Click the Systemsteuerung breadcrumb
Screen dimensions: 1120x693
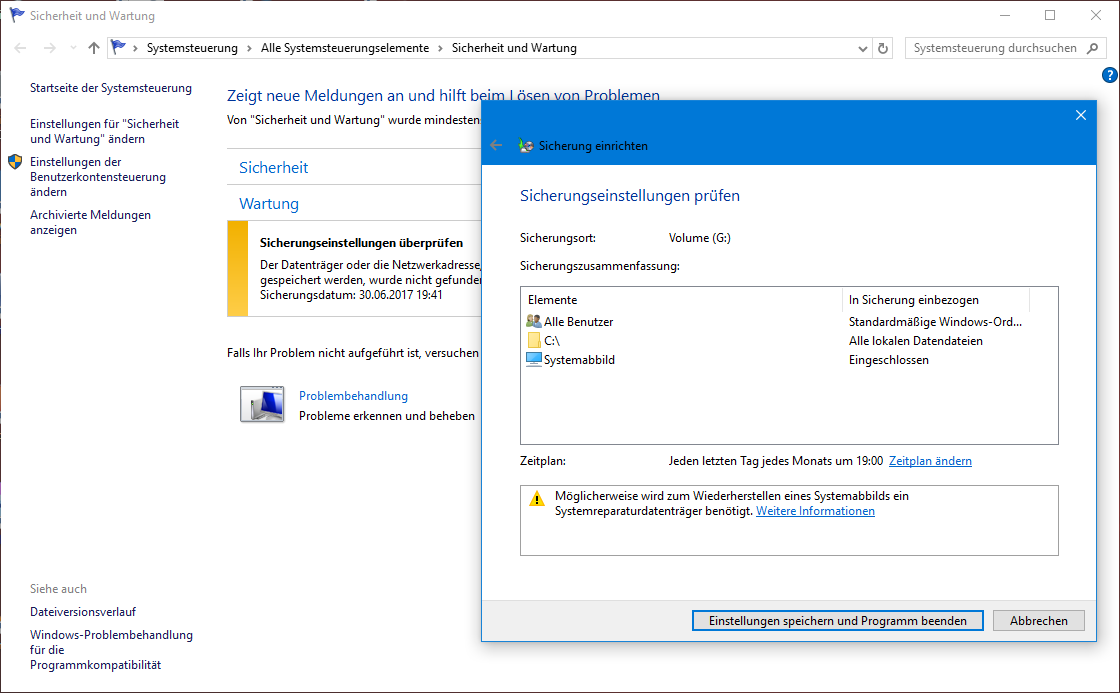click(x=192, y=48)
